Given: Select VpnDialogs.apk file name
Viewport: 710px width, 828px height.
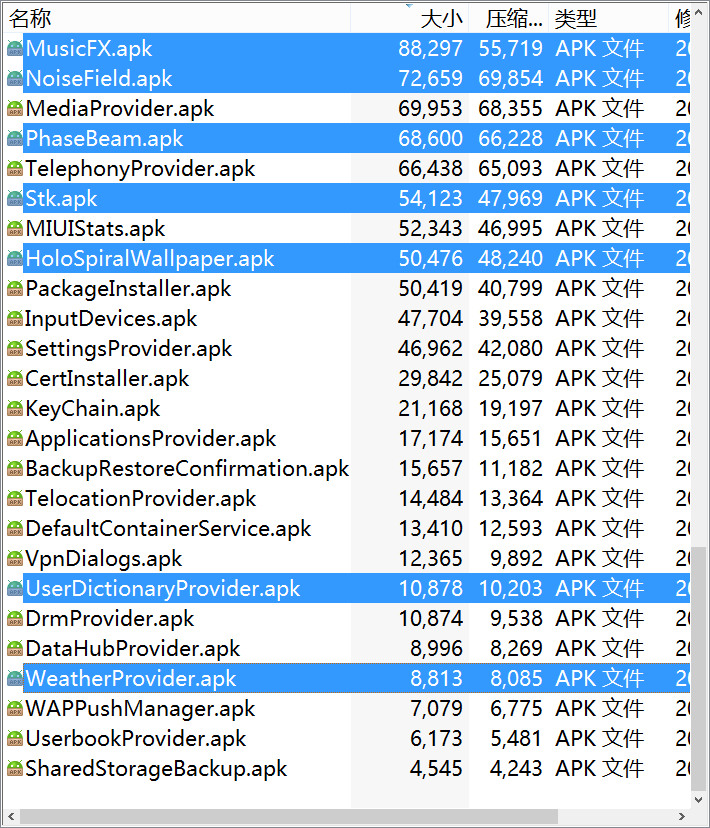Looking at the screenshot, I should pyautogui.click(x=103, y=559).
